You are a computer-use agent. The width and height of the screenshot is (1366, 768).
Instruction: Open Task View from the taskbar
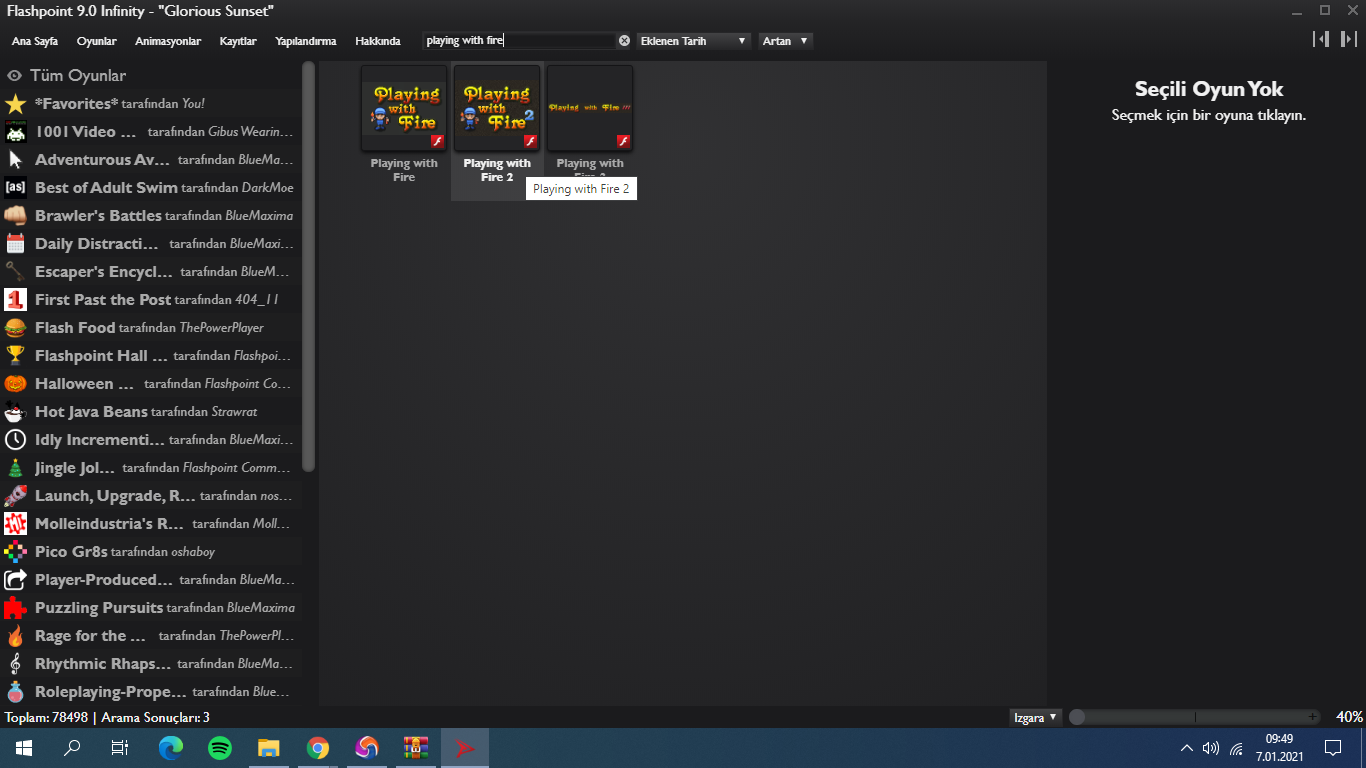120,748
